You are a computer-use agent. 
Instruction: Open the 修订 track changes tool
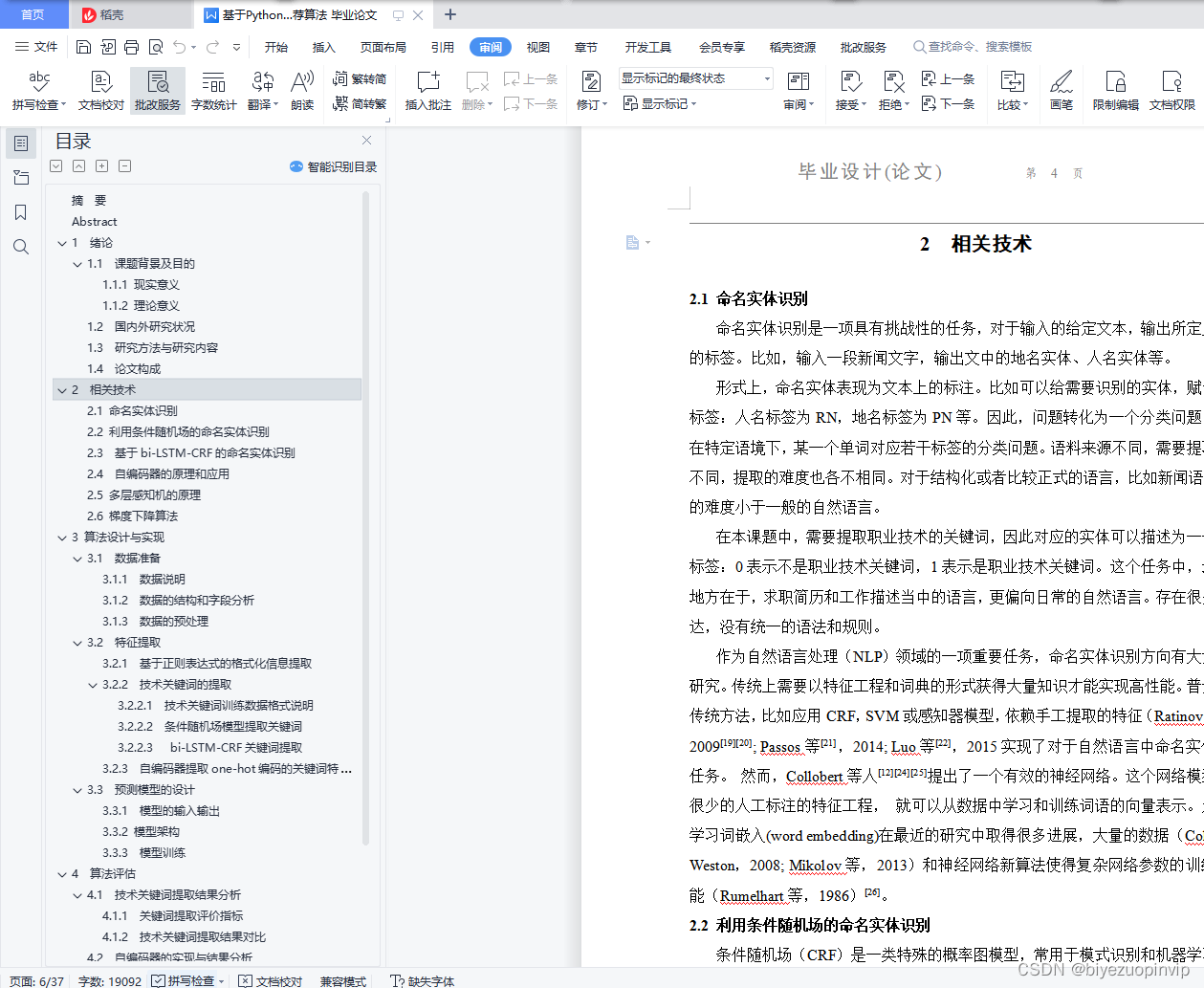coord(592,91)
